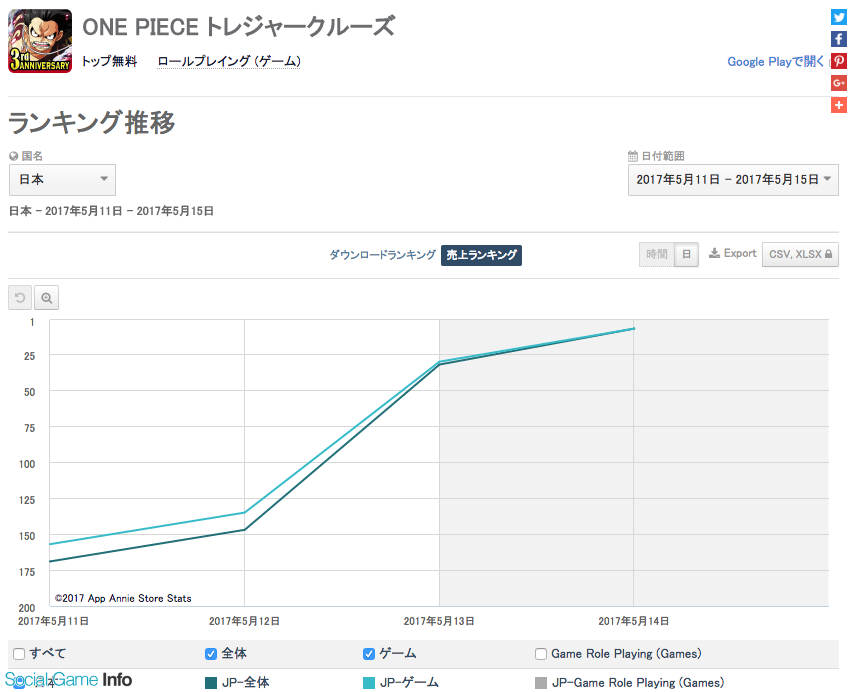Image resolution: width=855 pixels, height=692 pixels.
Task: Click the 2017年5月13日 axis label
Action: click(439, 621)
